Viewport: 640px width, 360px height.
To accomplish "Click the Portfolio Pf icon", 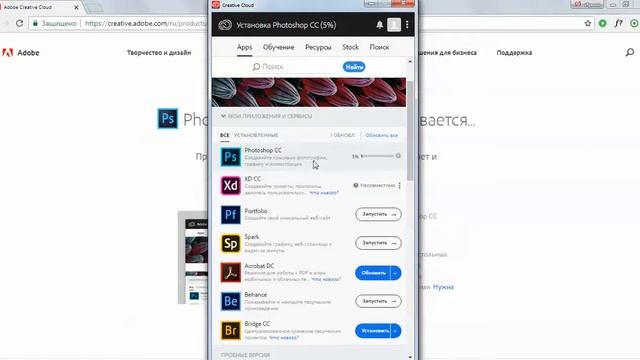I will coord(231,214).
